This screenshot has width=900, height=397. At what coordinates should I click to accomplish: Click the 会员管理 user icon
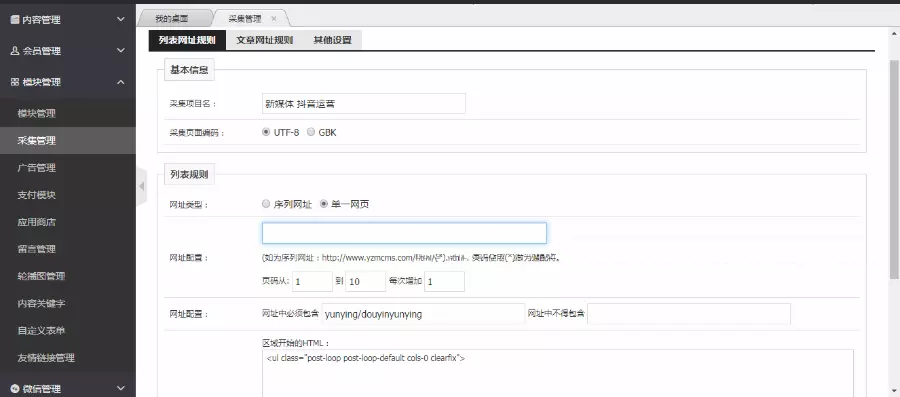pos(14,50)
